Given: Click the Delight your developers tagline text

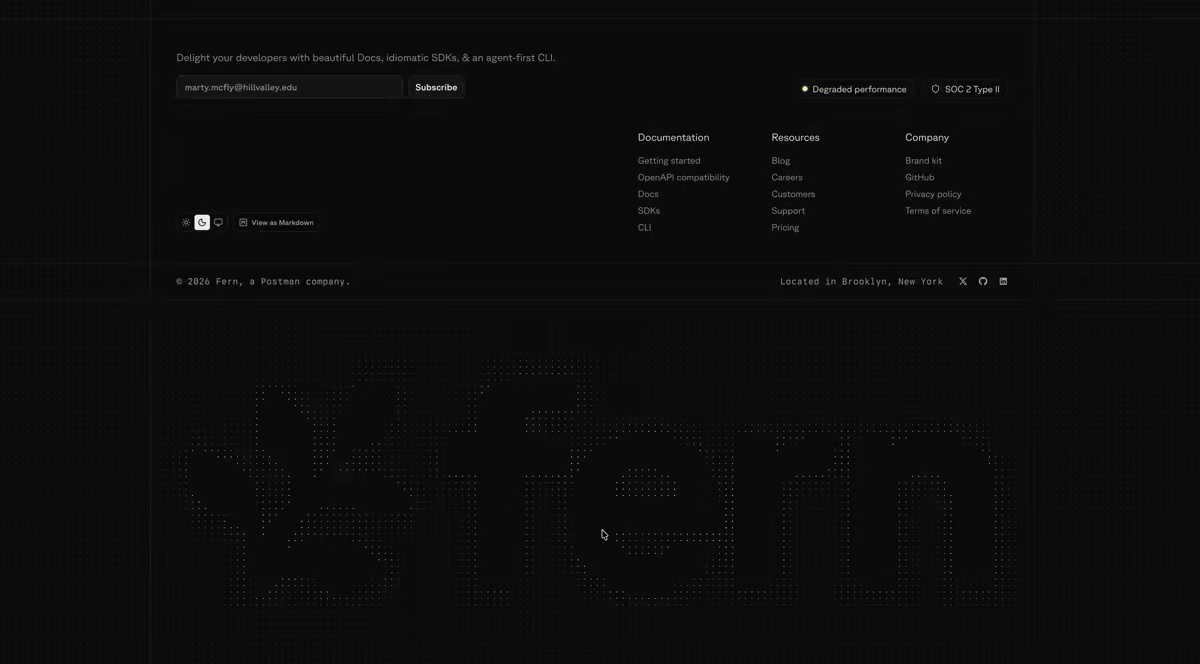Looking at the screenshot, I should (366, 58).
